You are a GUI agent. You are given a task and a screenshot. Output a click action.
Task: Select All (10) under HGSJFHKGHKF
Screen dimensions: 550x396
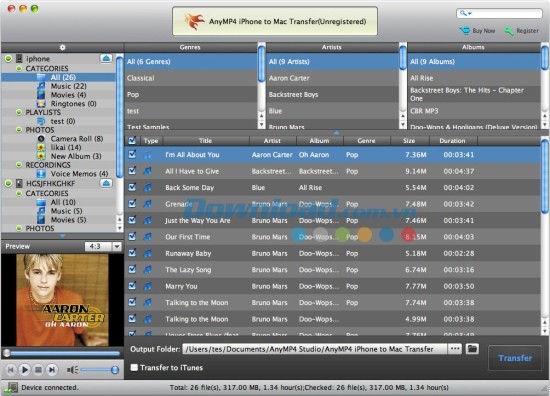tap(63, 202)
